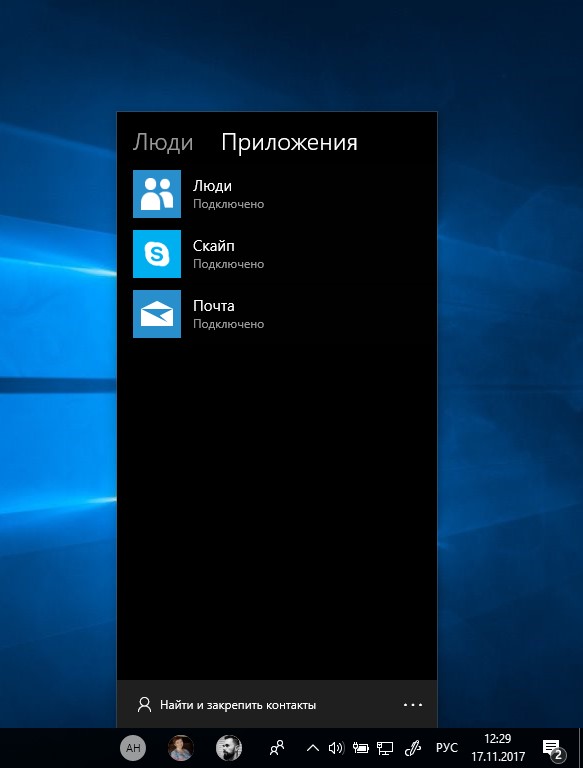
Task: Open the pinned woman contact avatar
Action: (x=181, y=748)
